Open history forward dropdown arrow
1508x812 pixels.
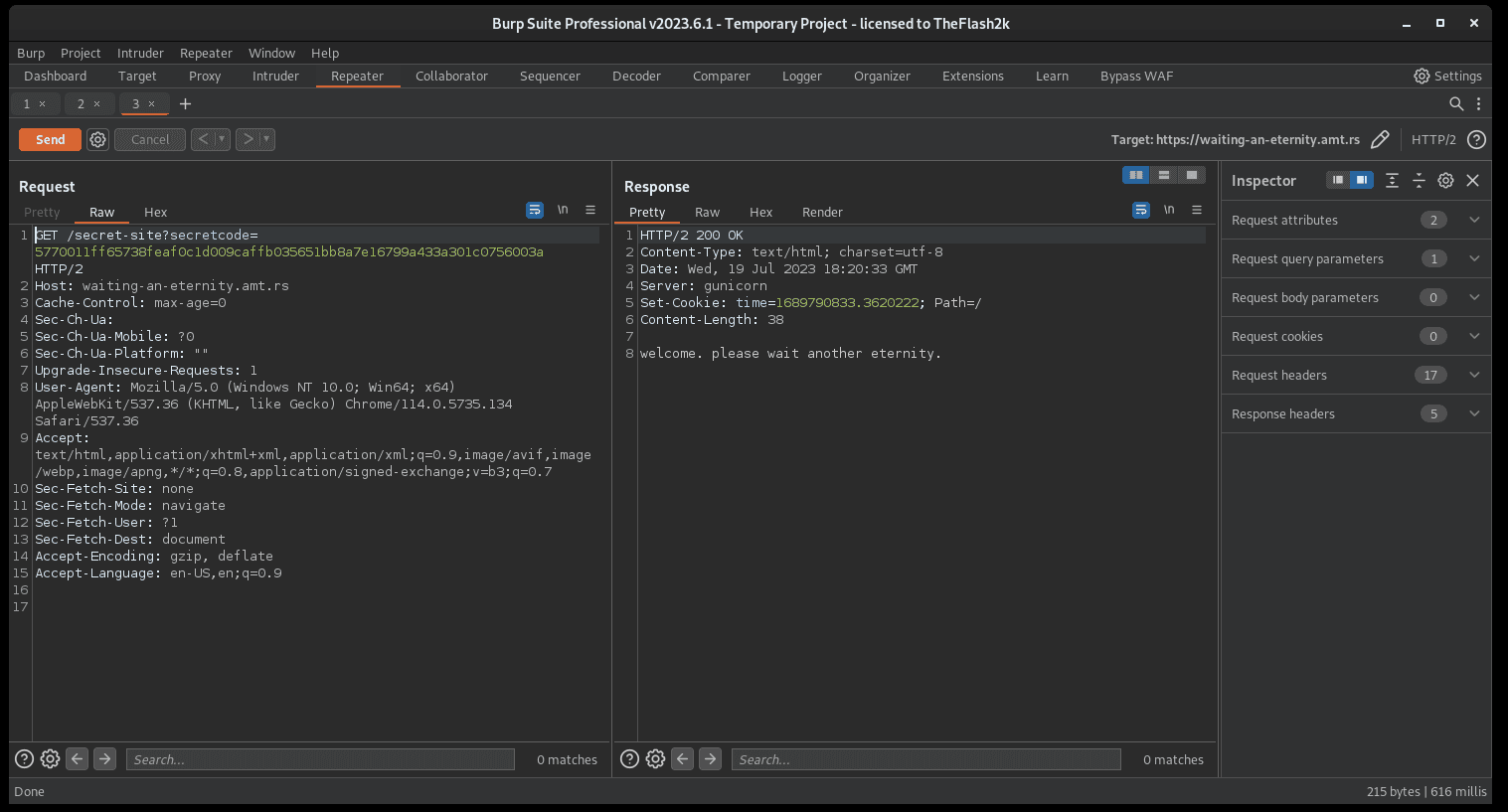(x=266, y=139)
